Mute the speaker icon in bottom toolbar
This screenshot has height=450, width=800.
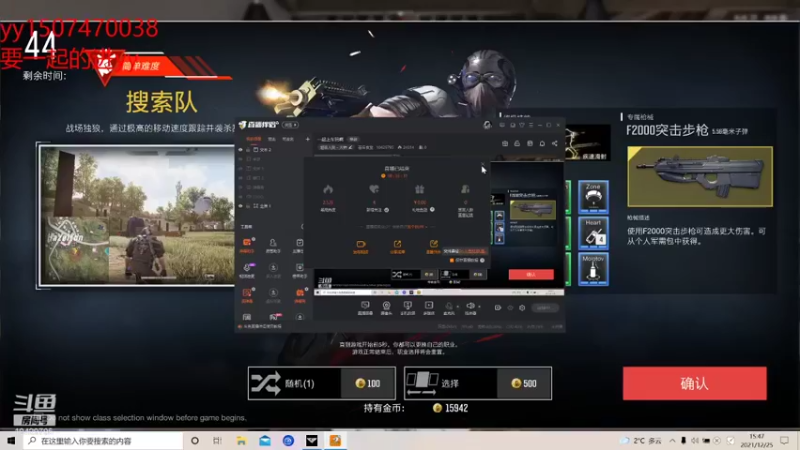click(x=470, y=307)
